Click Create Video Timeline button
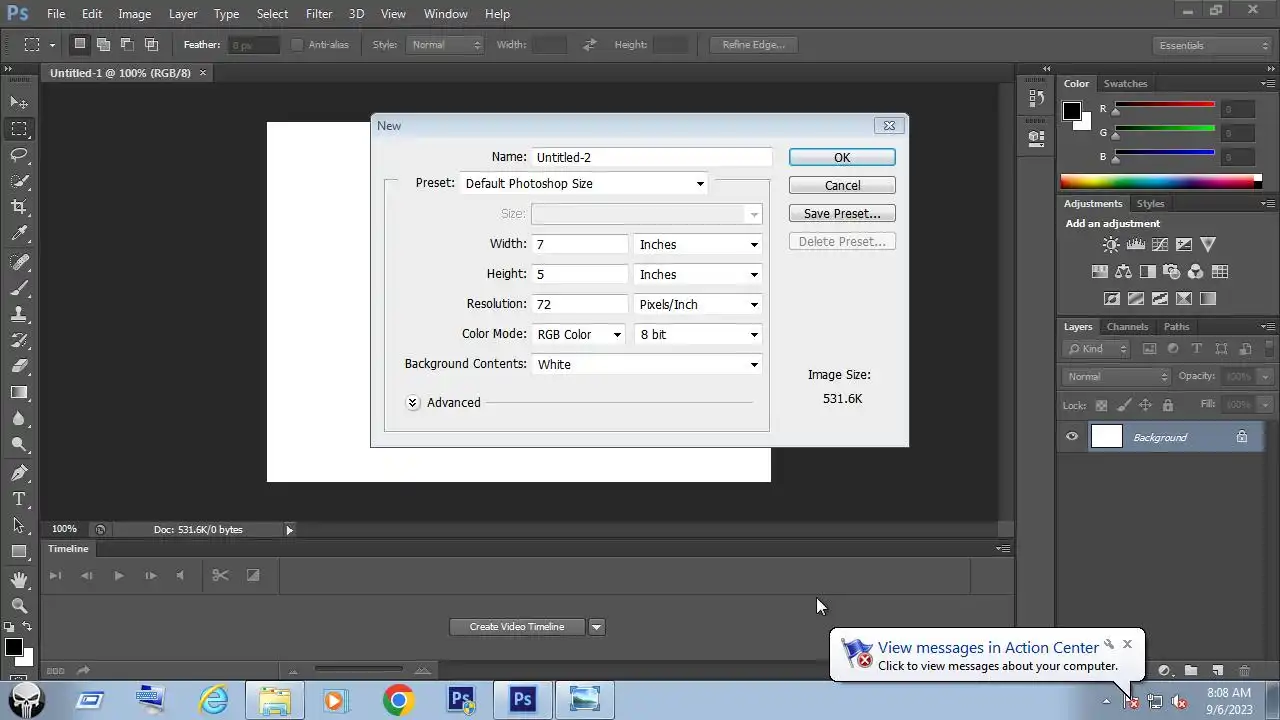Screen dimensions: 1280x720 tap(517, 627)
